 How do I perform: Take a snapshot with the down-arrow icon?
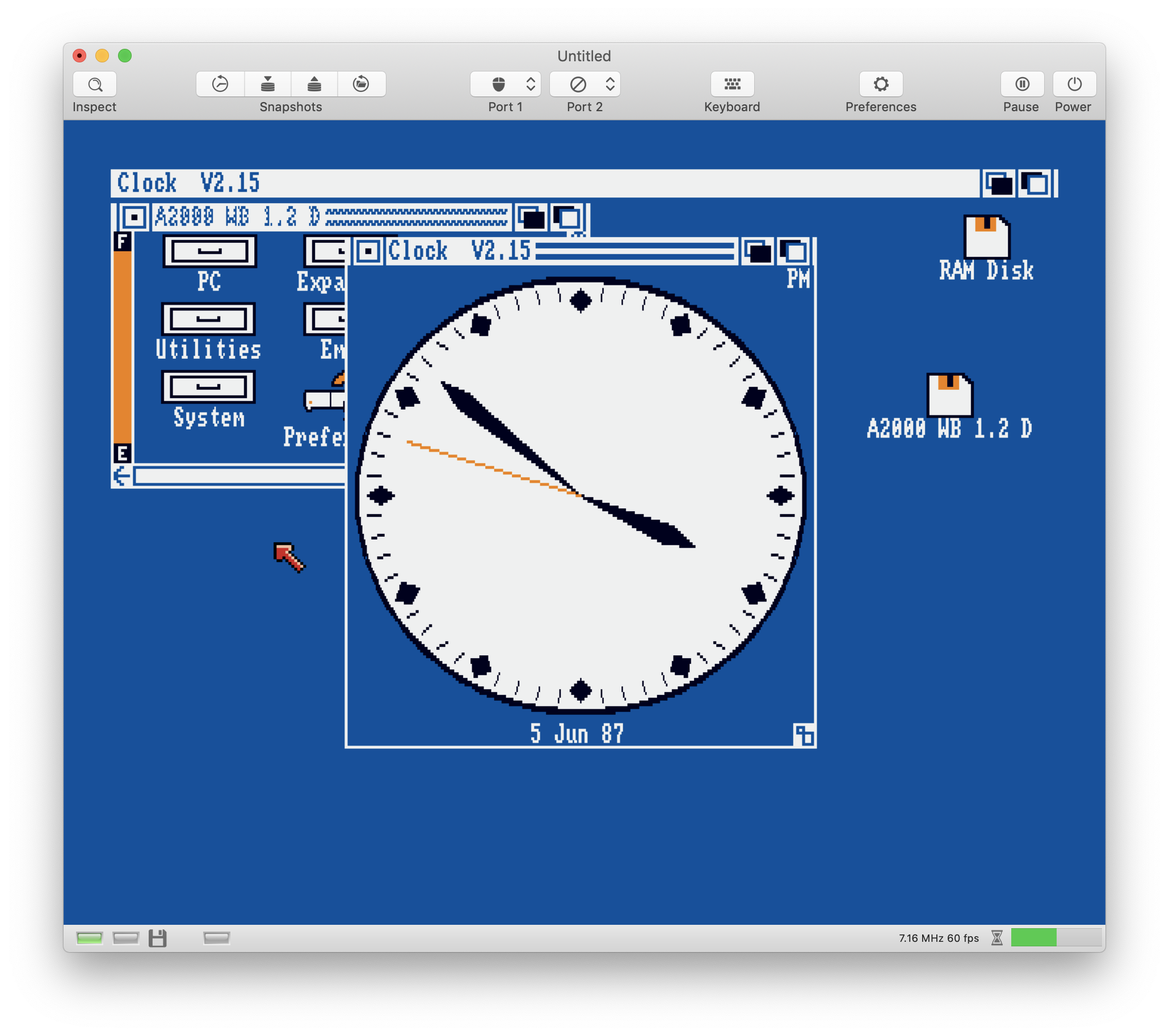click(x=268, y=85)
